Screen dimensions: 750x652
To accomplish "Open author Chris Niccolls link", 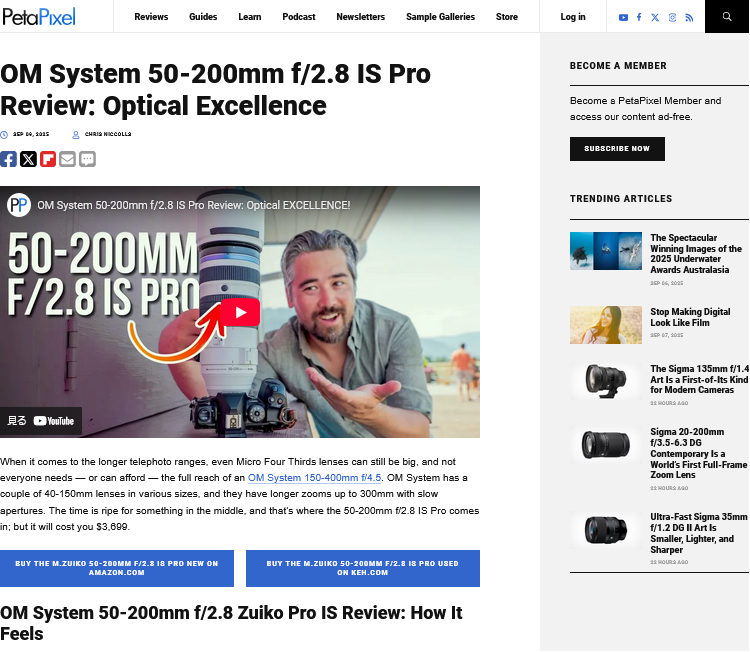I will pos(108,134).
